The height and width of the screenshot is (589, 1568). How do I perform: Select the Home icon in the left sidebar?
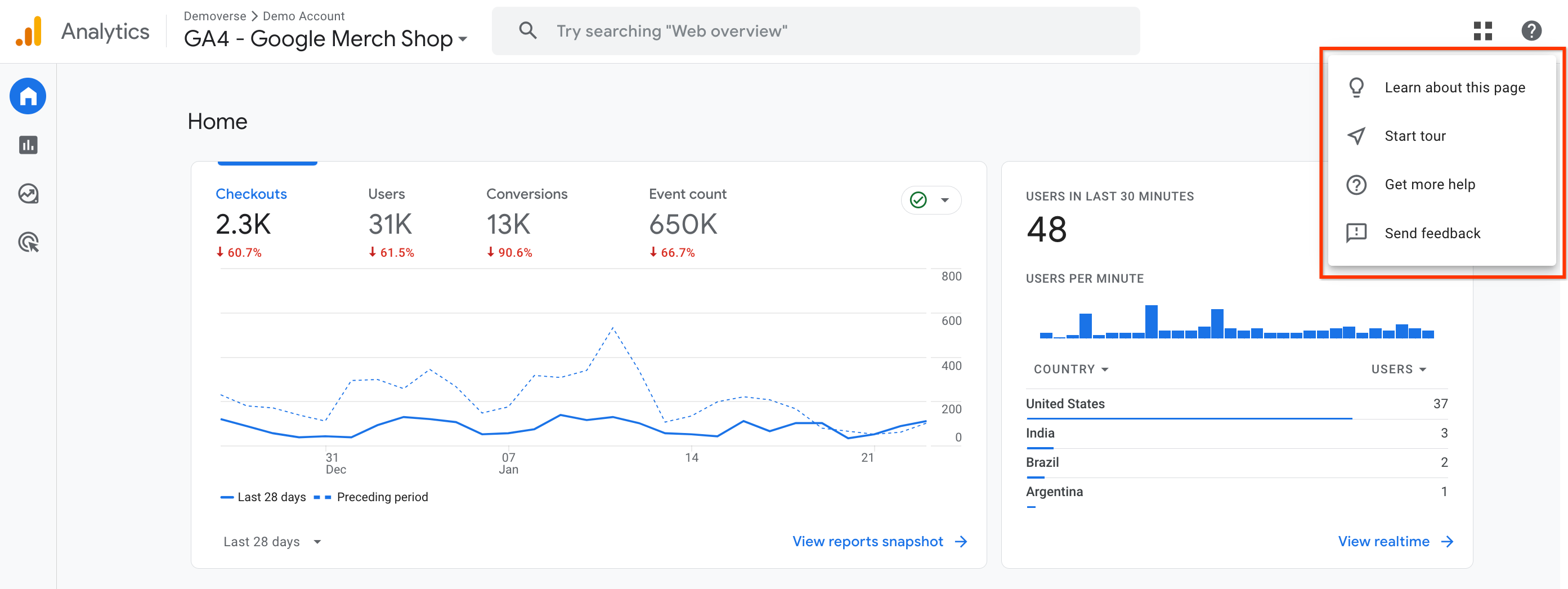click(28, 96)
